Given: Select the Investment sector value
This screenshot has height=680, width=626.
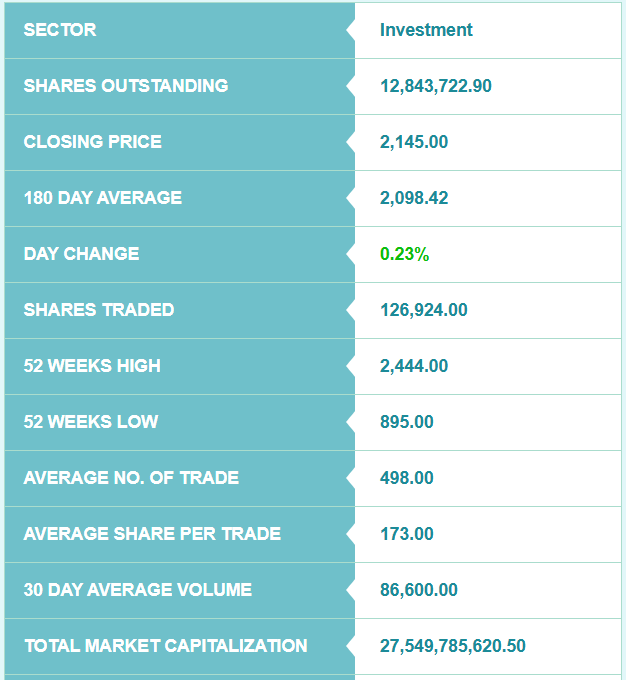Looking at the screenshot, I should tap(426, 30).
